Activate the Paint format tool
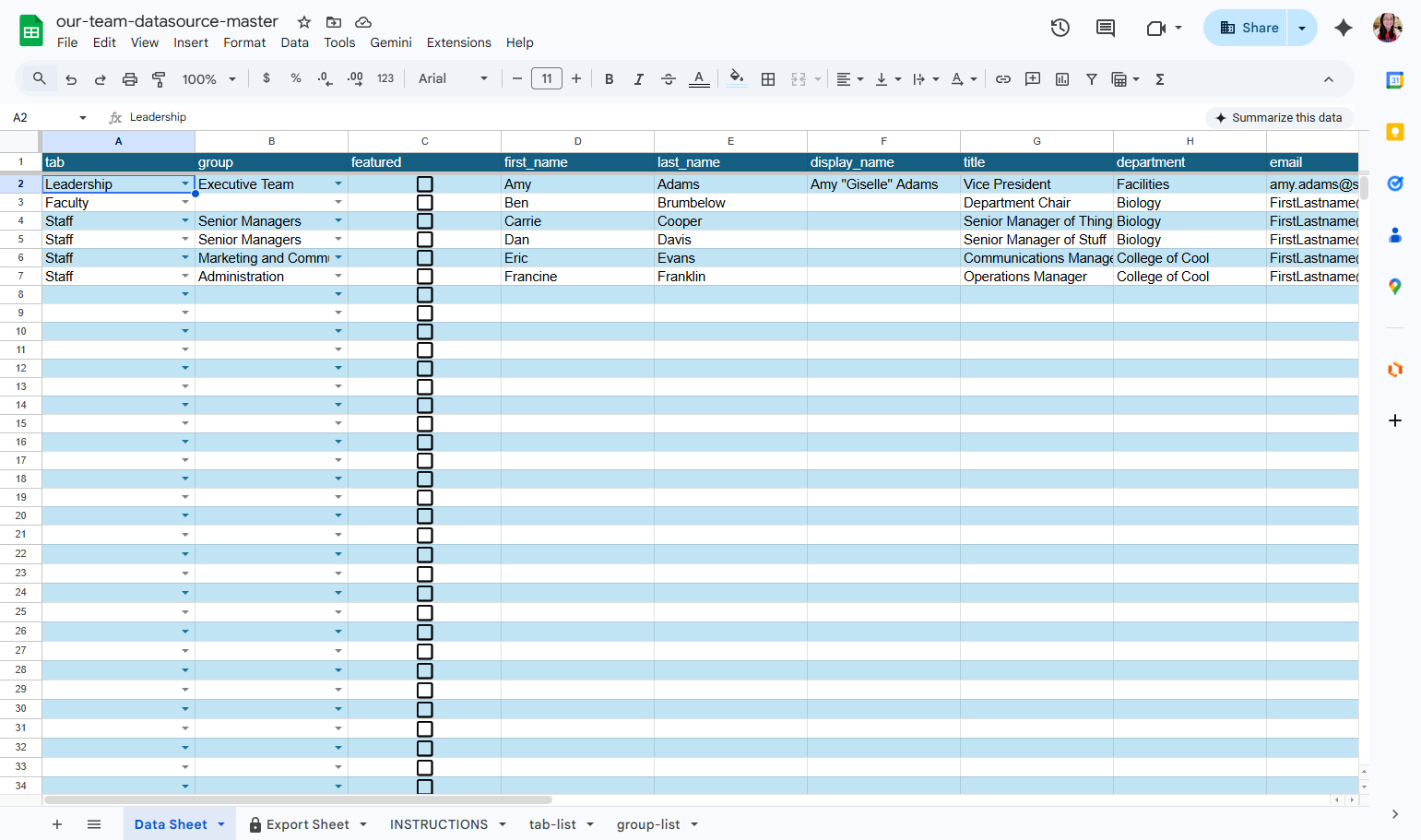This screenshot has width=1421, height=840. tap(159, 79)
